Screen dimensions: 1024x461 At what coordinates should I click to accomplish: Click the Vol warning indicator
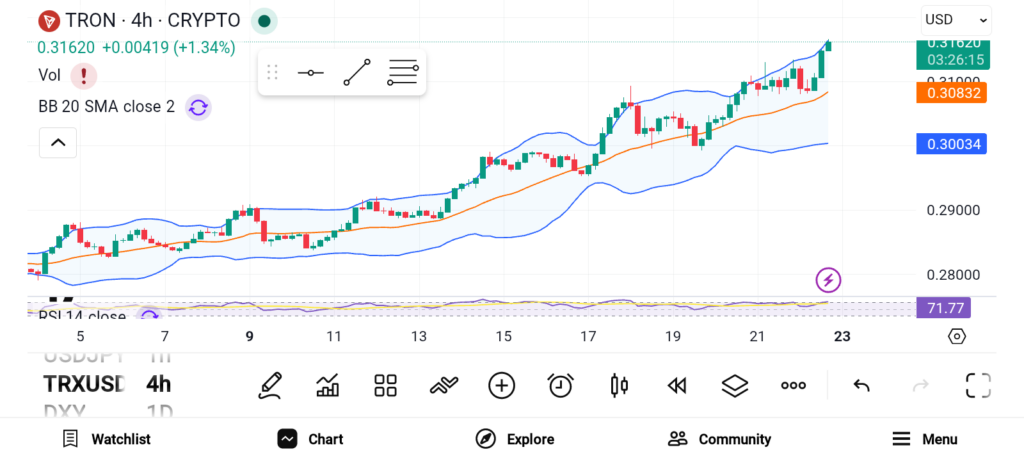point(84,75)
